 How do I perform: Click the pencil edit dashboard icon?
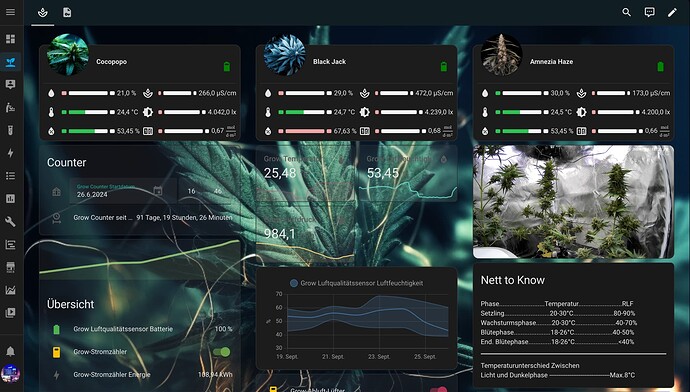672,12
